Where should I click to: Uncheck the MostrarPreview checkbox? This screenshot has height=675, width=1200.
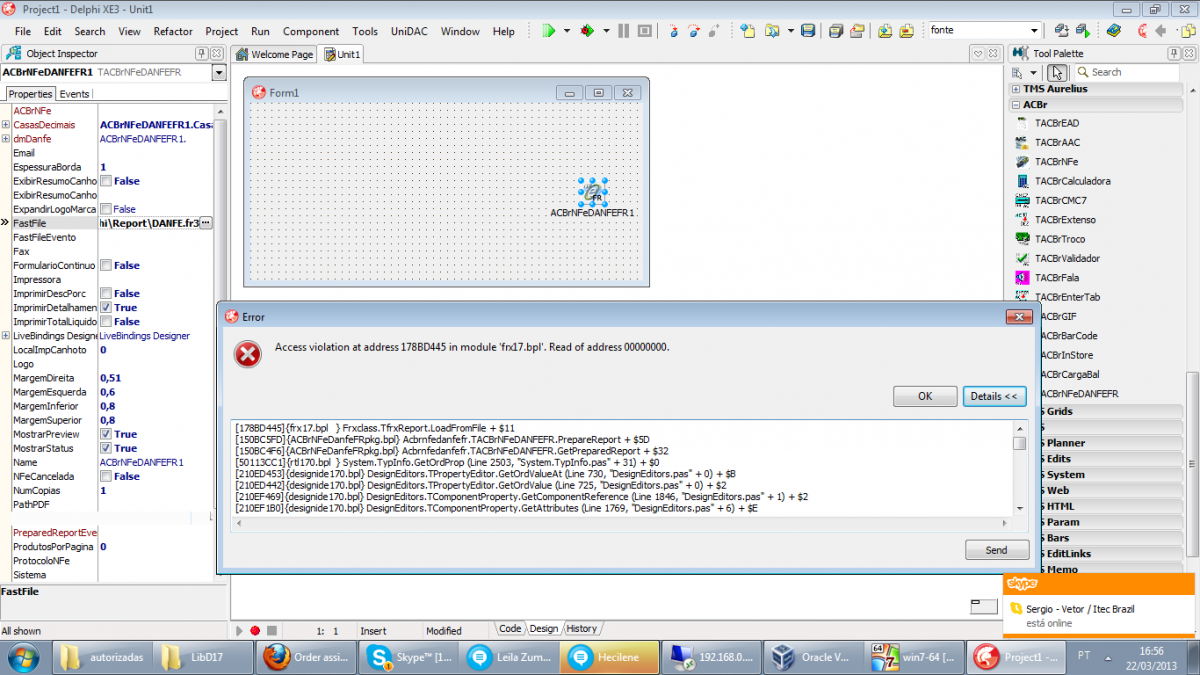click(x=105, y=434)
